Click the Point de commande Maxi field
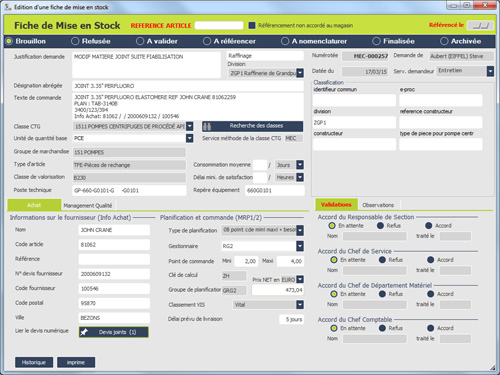Viewport: 500px width, 375px height. (290, 261)
